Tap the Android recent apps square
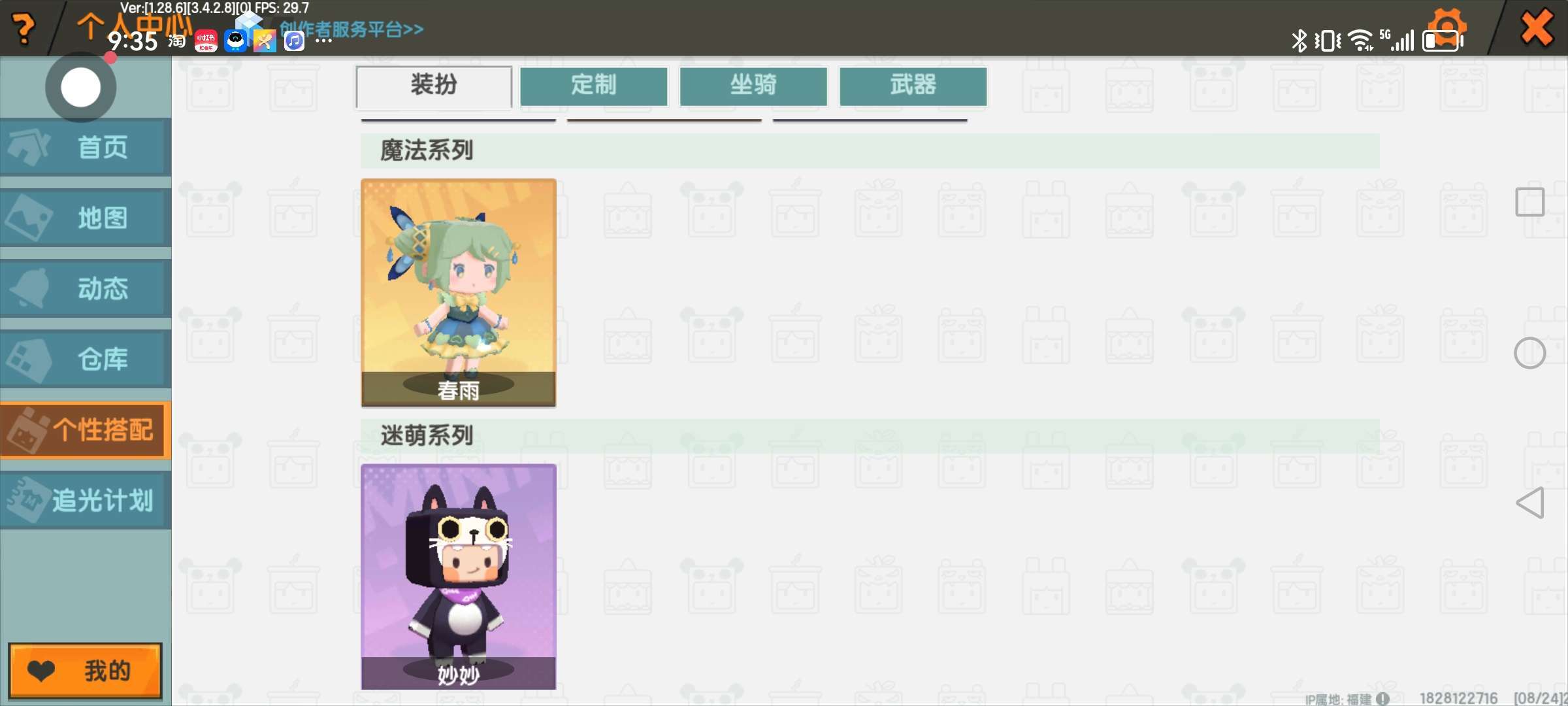 click(1530, 202)
